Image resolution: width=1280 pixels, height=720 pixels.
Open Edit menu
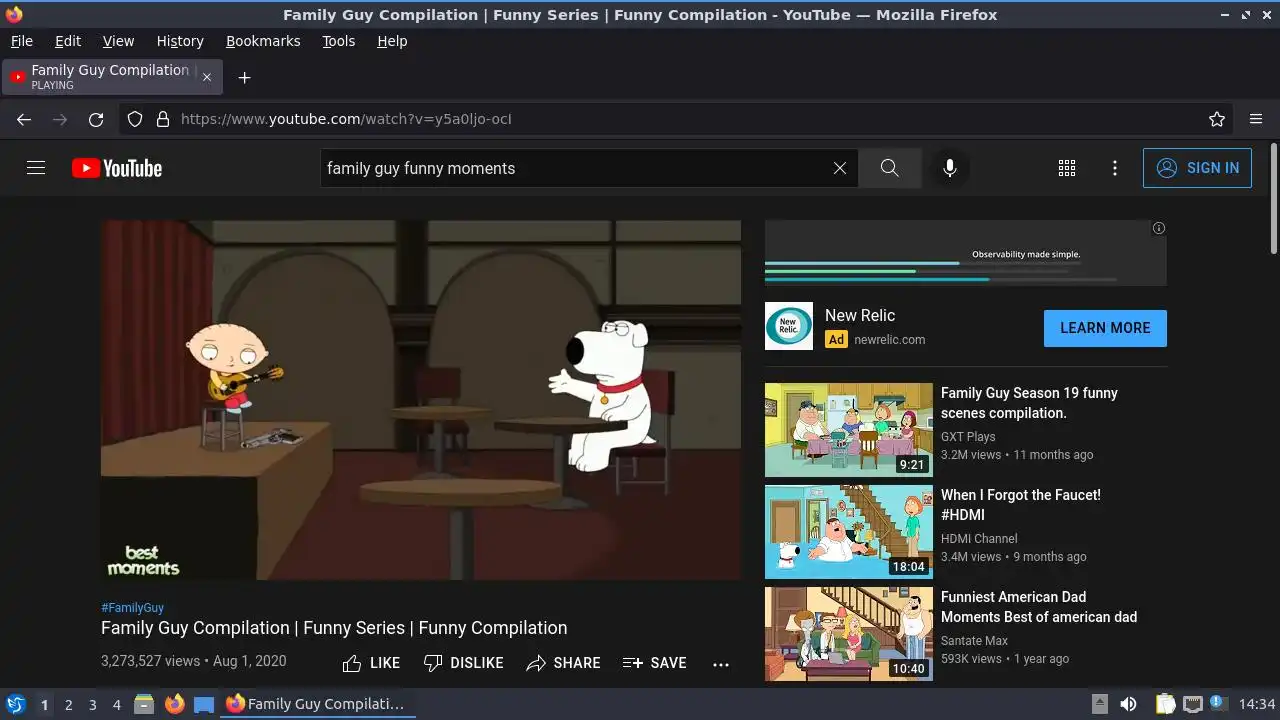(x=68, y=41)
